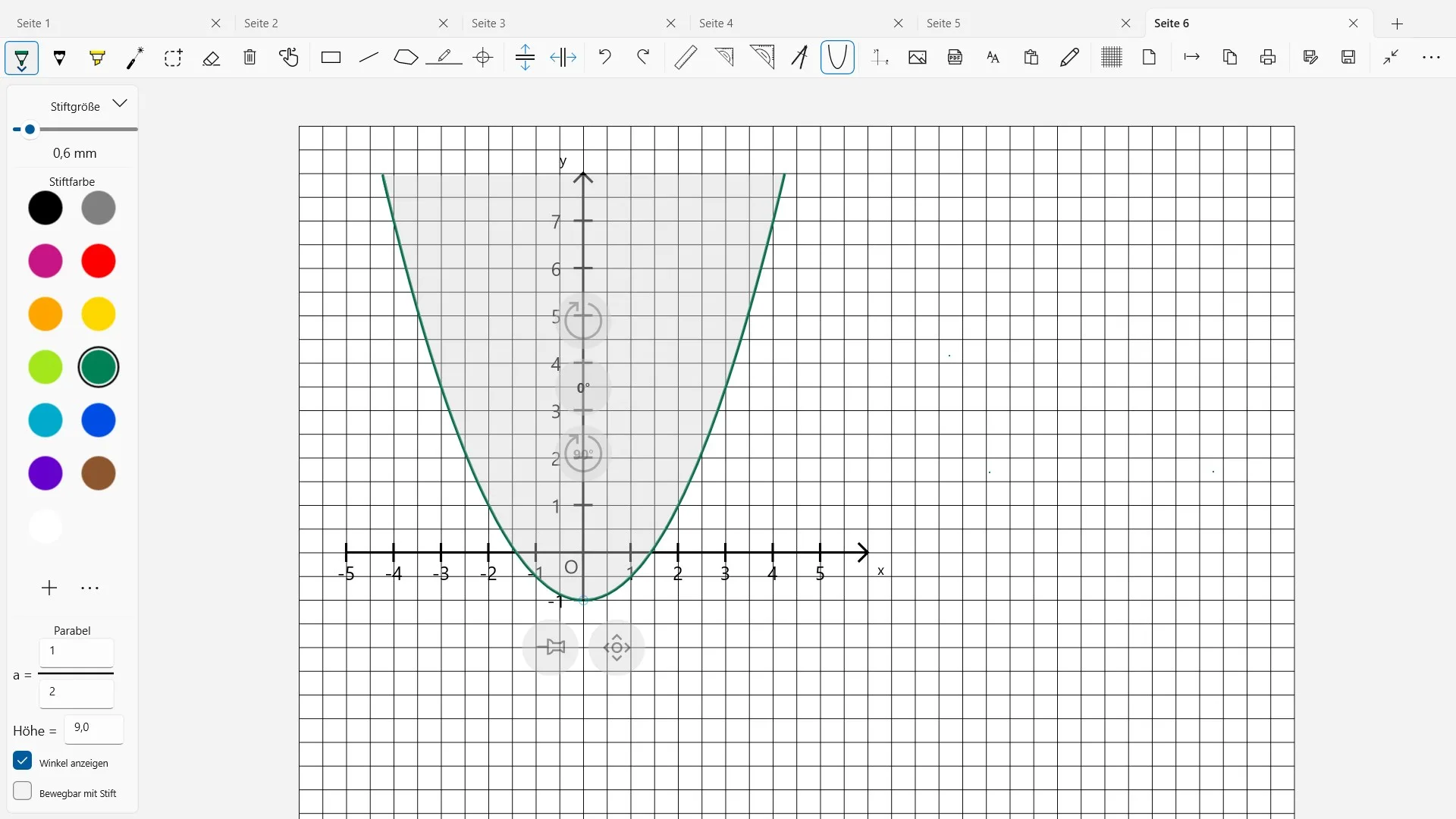Image resolution: width=1456 pixels, height=819 pixels.
Task: Select the second black pen tool
Action: pos(60,58)
